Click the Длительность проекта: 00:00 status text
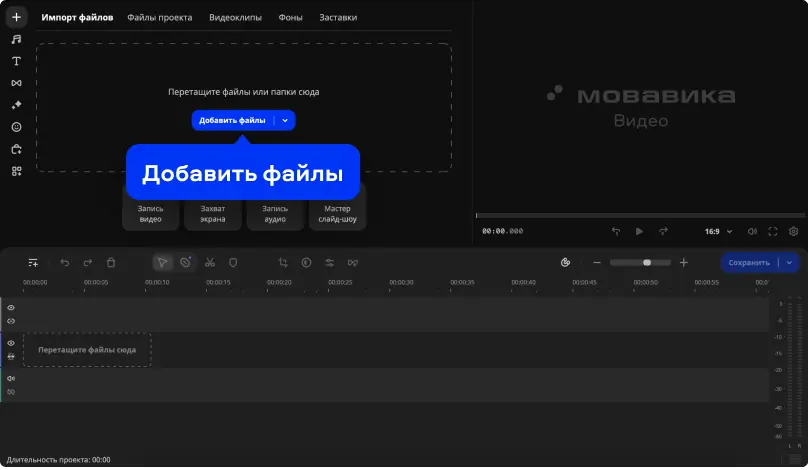This screenshot has width=808, height=470. [58, 460]
